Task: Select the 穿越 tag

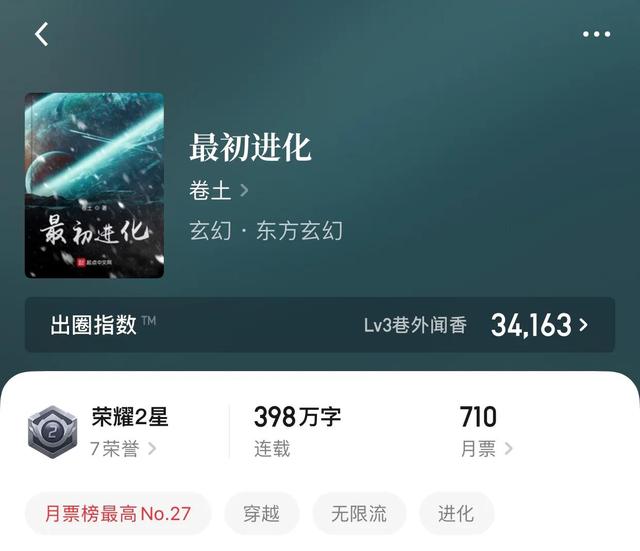Action: (x=262, y=513)
